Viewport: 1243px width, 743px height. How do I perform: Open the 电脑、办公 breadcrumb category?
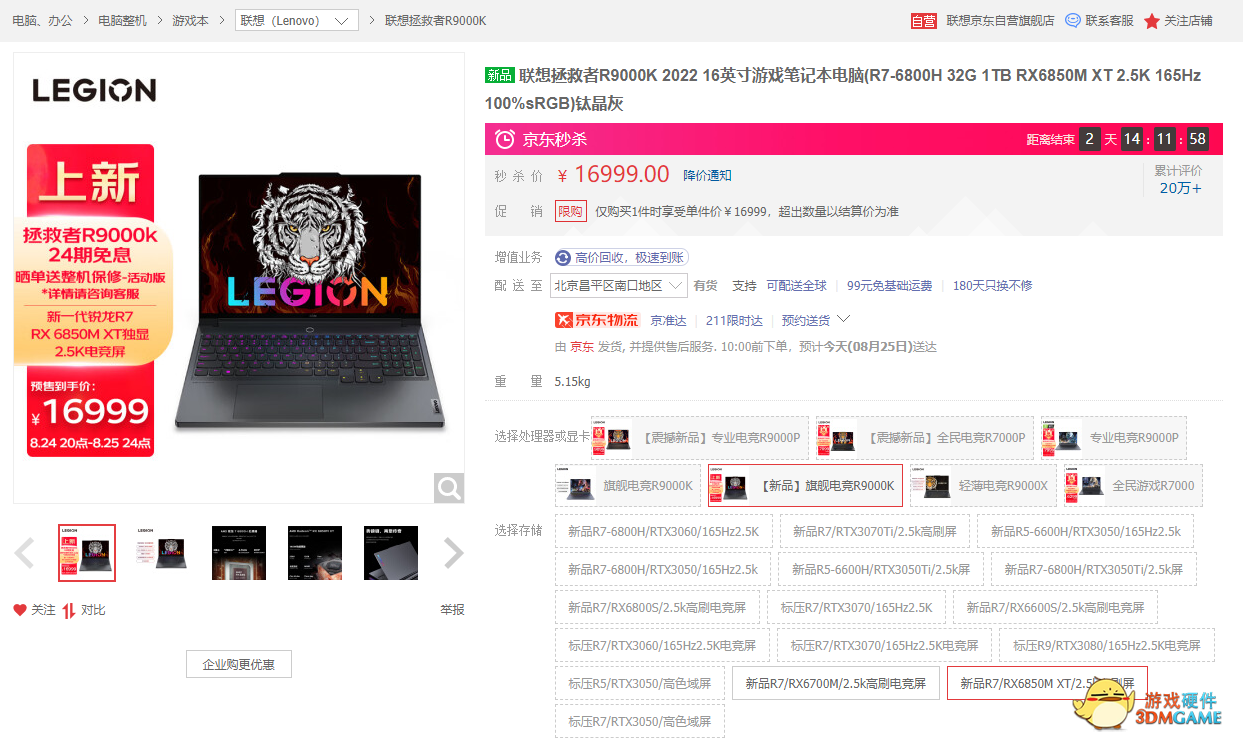[x=40, y=20]
